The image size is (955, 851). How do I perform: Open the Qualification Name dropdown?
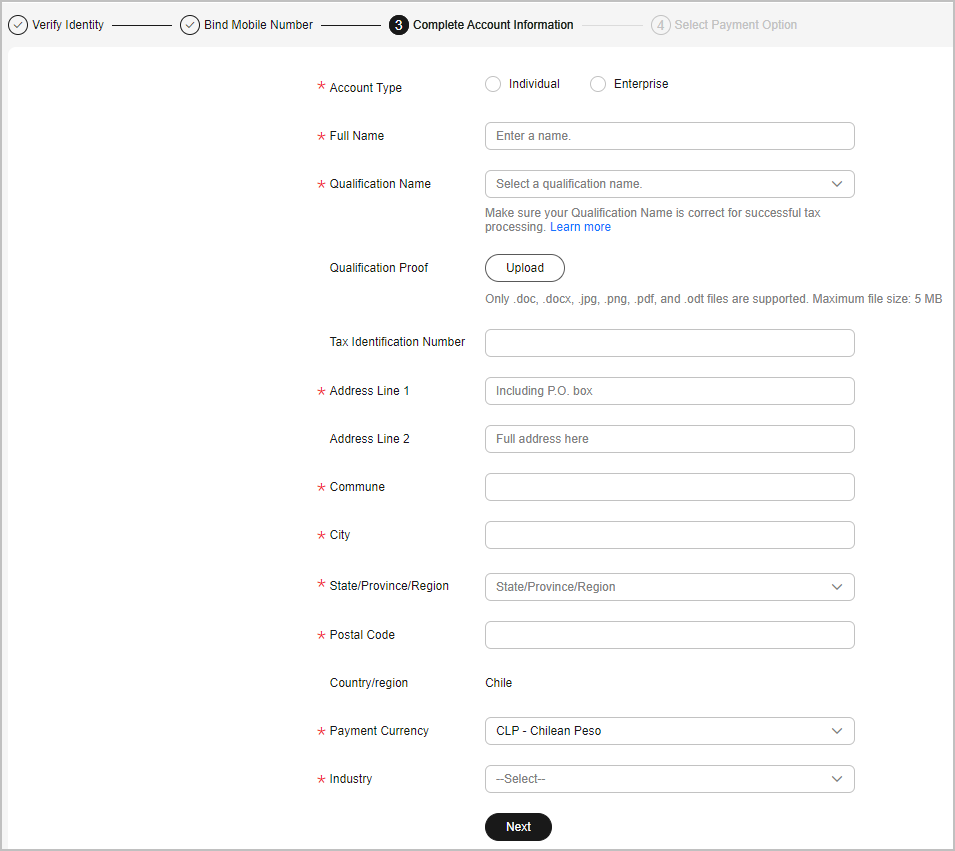[669, 184]
